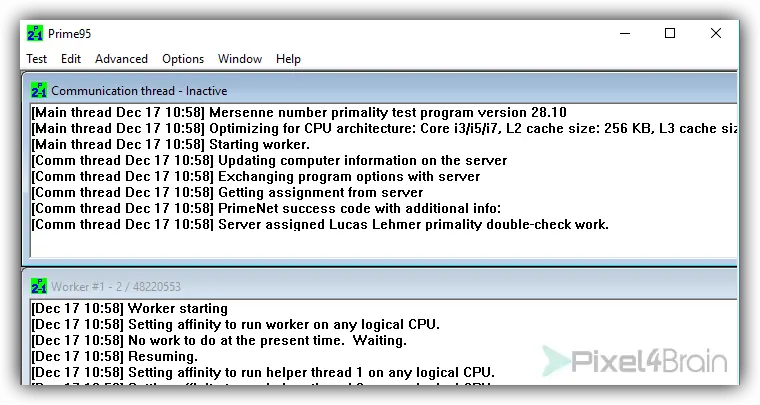
Task: Click the 'Getting assignment from server' line
Action: click(x=227, y=192)
